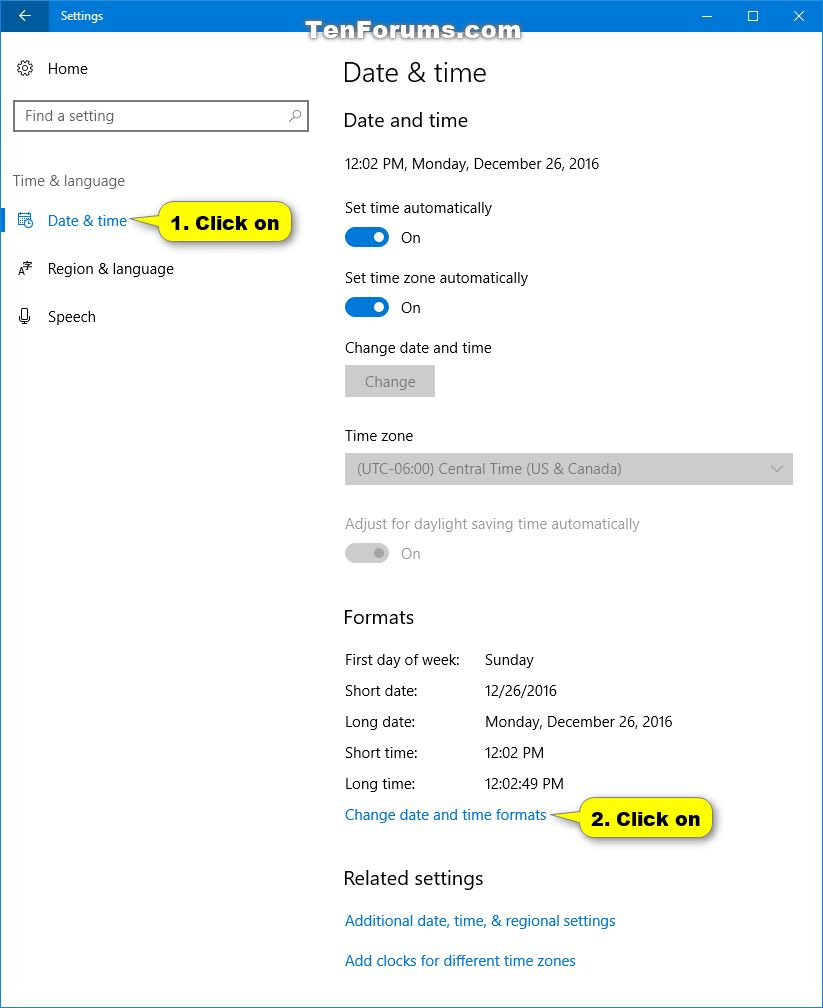This screenshot has height=1008, width=823.
Task: Click the yellow '1. Click on' callout
Action: click(224, 222)
